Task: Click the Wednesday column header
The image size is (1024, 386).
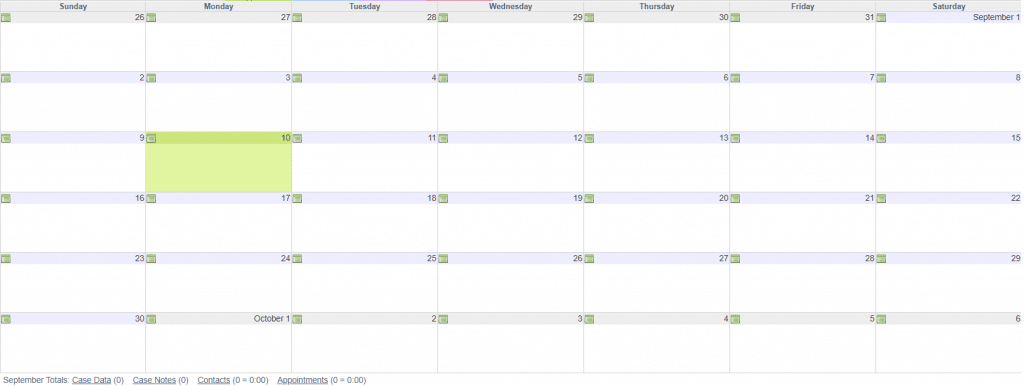Action: click(511, 7)
